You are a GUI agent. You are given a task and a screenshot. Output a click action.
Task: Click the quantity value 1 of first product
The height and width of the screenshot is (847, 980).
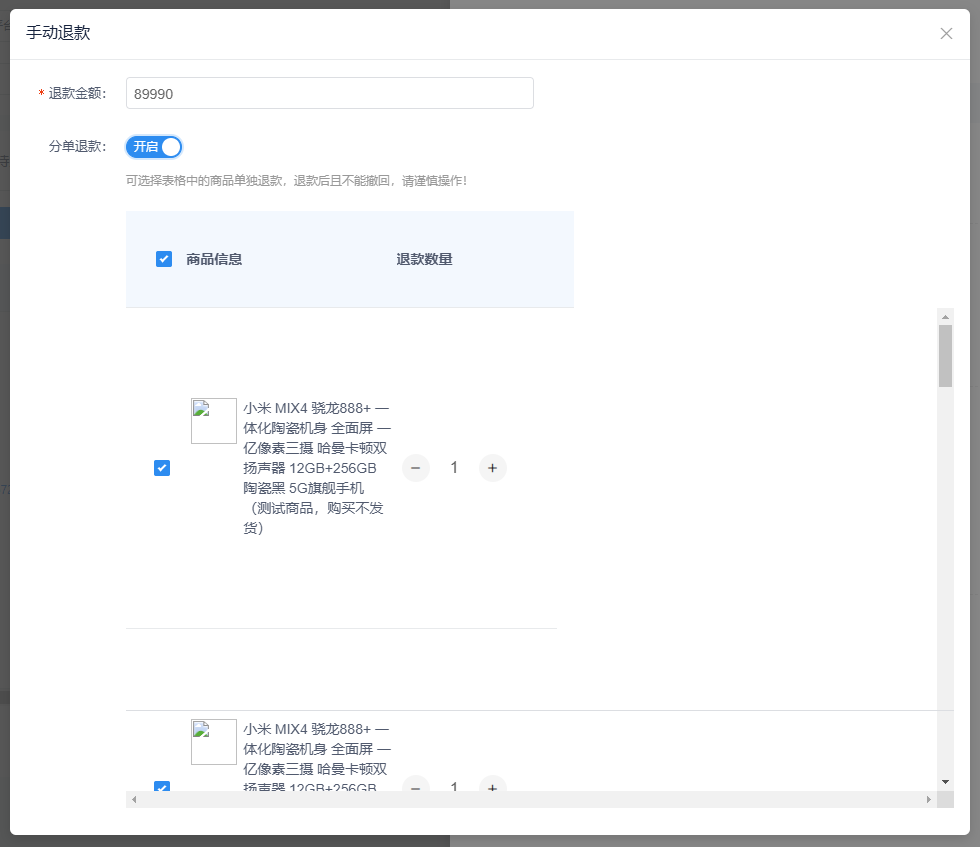(x=454, y=468)
